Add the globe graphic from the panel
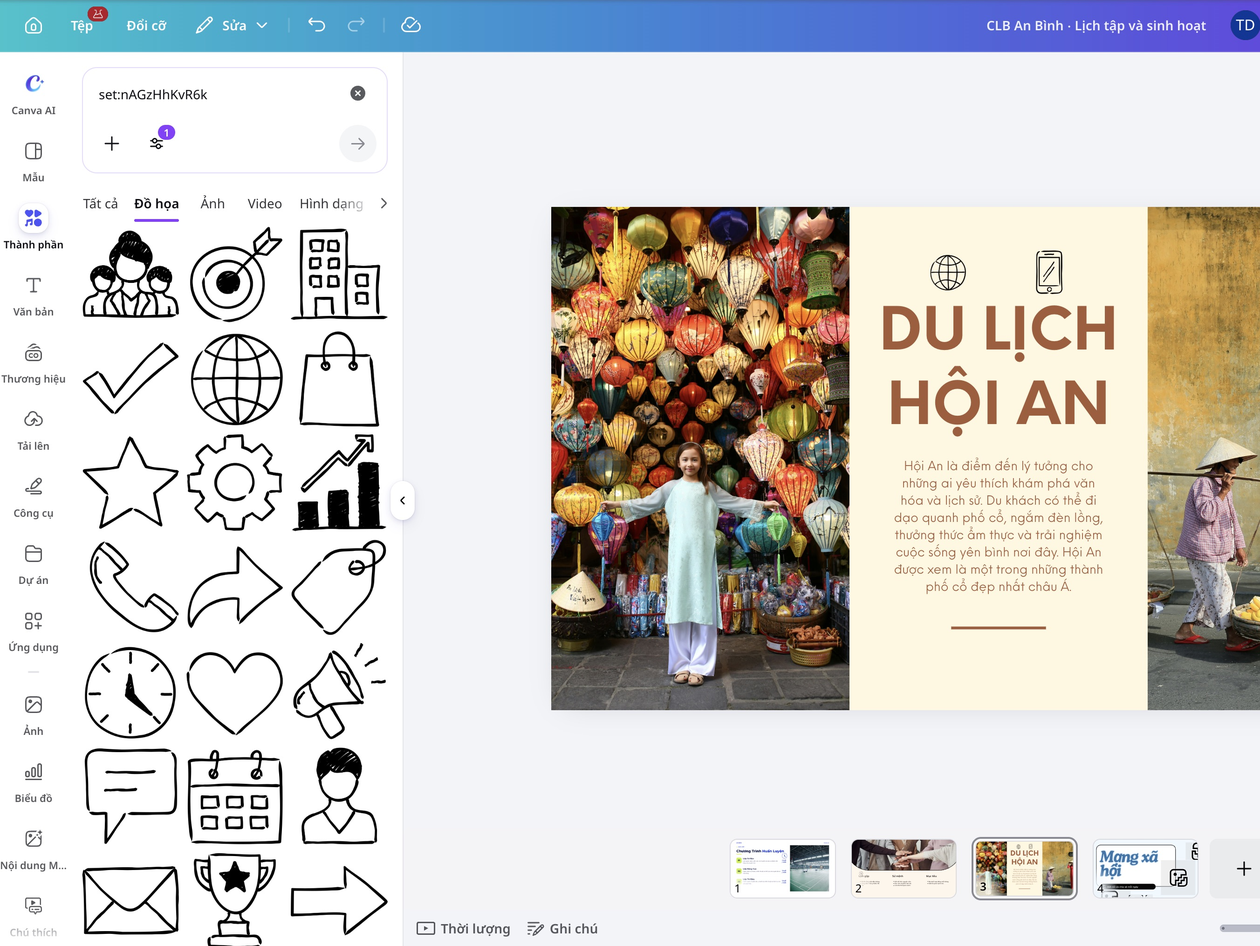Image resolution: width=1260 pixels, height=946 pixels. point(237,379)
